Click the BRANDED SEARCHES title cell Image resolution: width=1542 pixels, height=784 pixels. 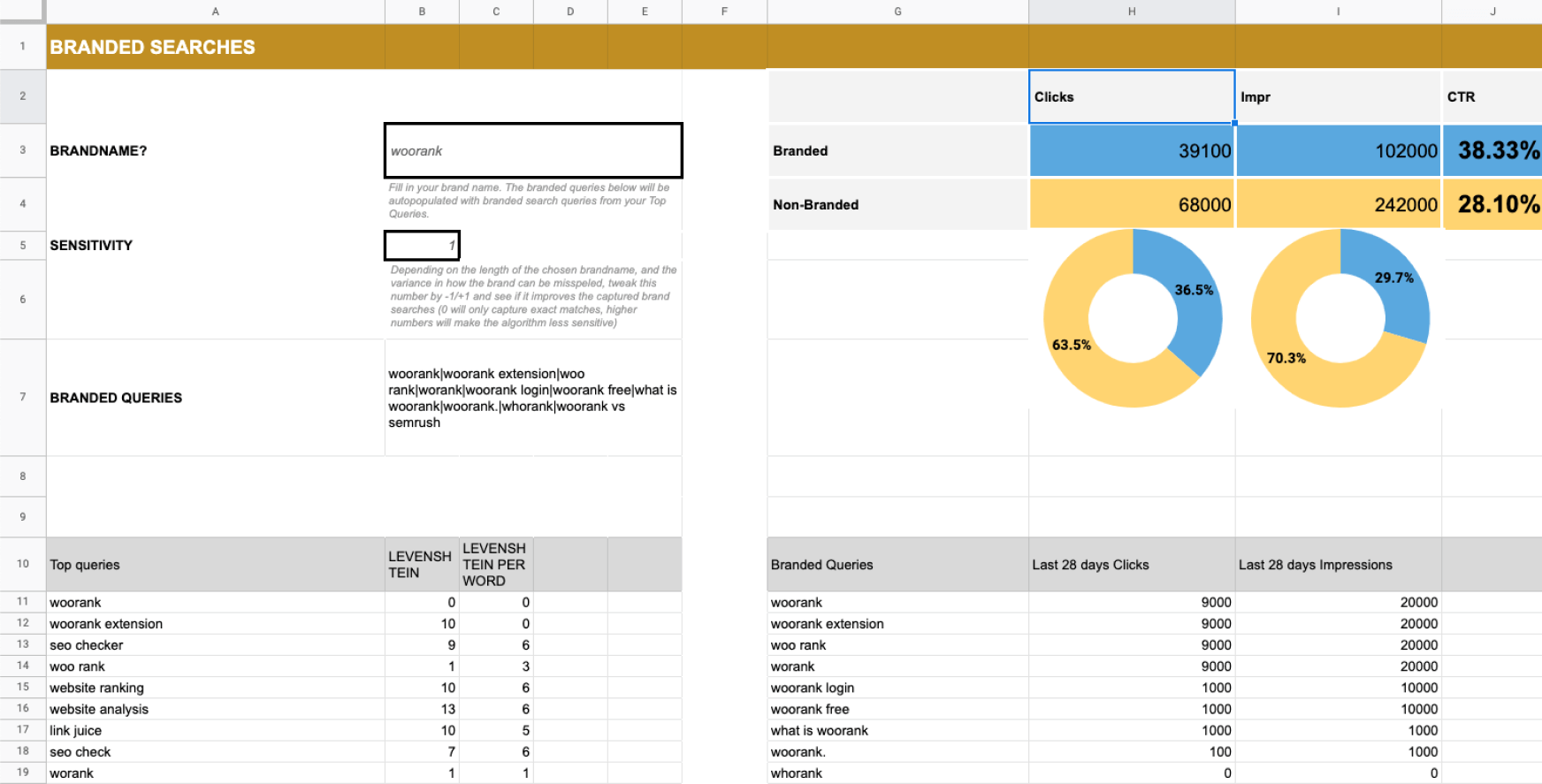point(215,47)
